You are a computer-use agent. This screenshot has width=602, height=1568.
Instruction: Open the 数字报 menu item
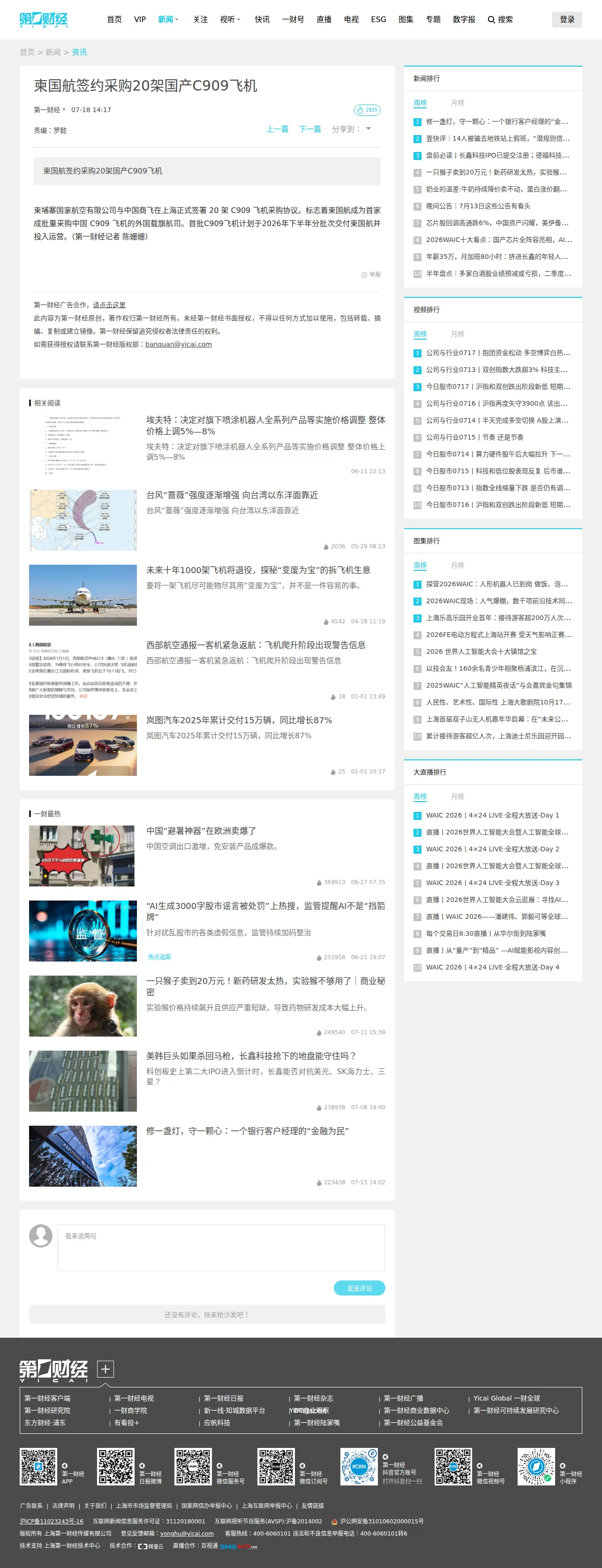(464, 20)
